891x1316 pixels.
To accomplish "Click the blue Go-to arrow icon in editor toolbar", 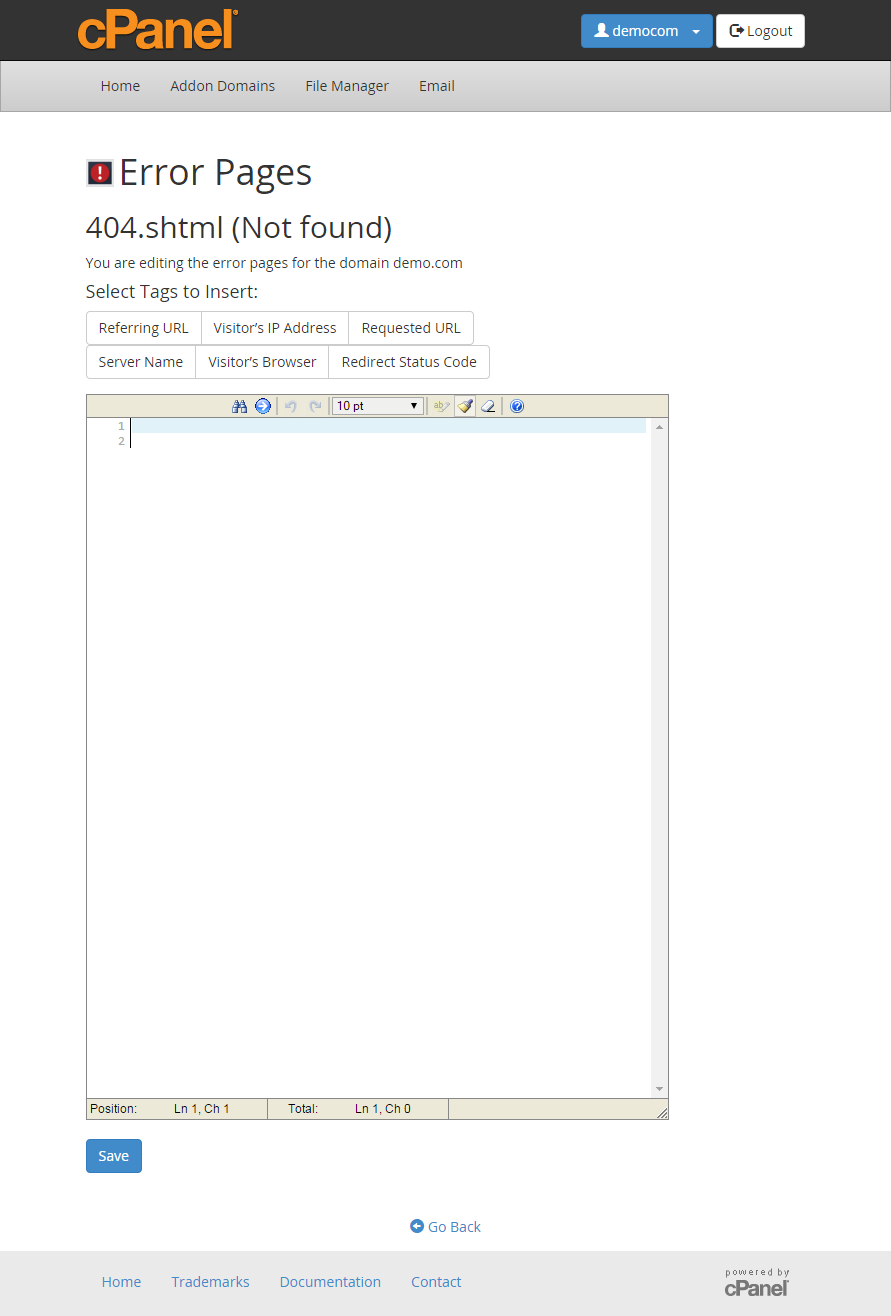I will pos(263,406).
